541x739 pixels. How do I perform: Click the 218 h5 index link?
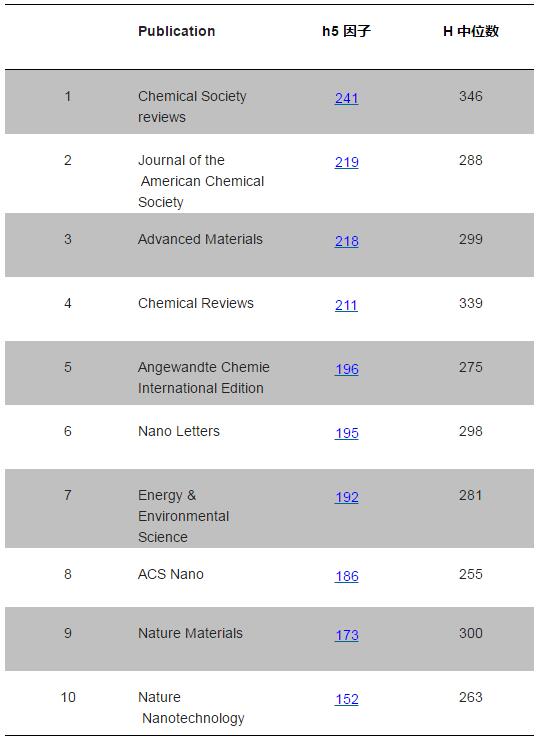pos(346,241)
